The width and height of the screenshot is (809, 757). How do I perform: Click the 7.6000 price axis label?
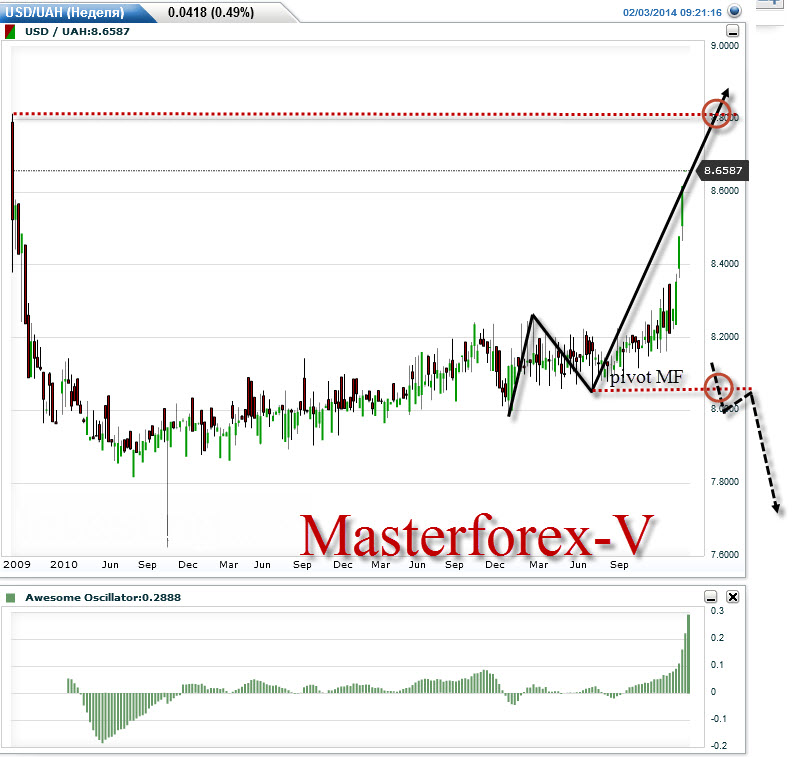pyautogui.click(x=724, y=554)
